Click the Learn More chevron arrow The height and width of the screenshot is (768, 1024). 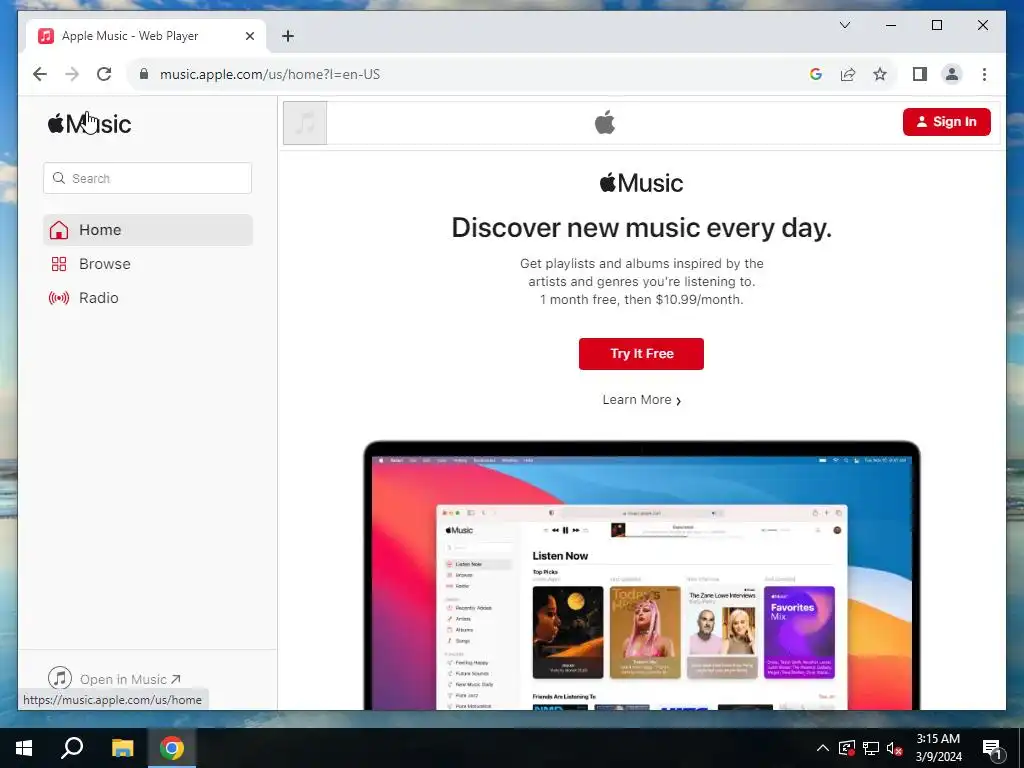pyautogui.click(x=679, y=401)
